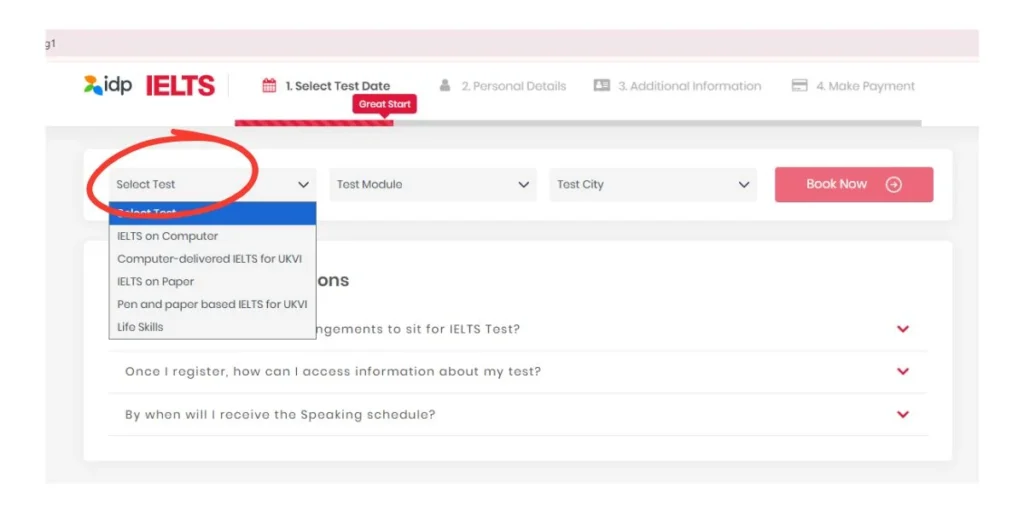This screenshot has height=512, width=1024.
Task: Choose Computer-delivered IELTS for UKVI option
Action: click(x=213, y=259)
